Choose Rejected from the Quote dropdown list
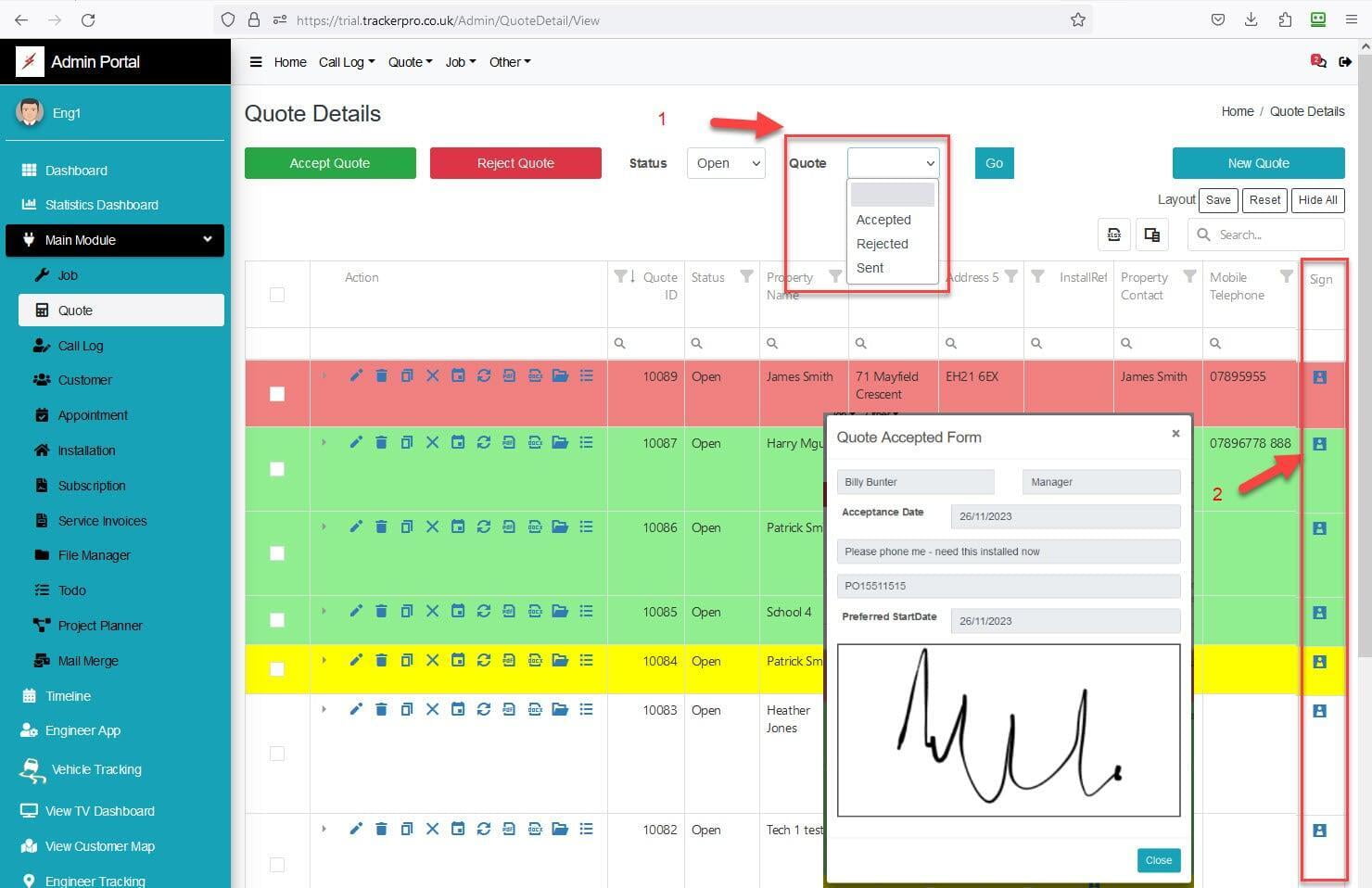Image resolution: width=1372 pixels, height=888 pixels. pos(883,244)
